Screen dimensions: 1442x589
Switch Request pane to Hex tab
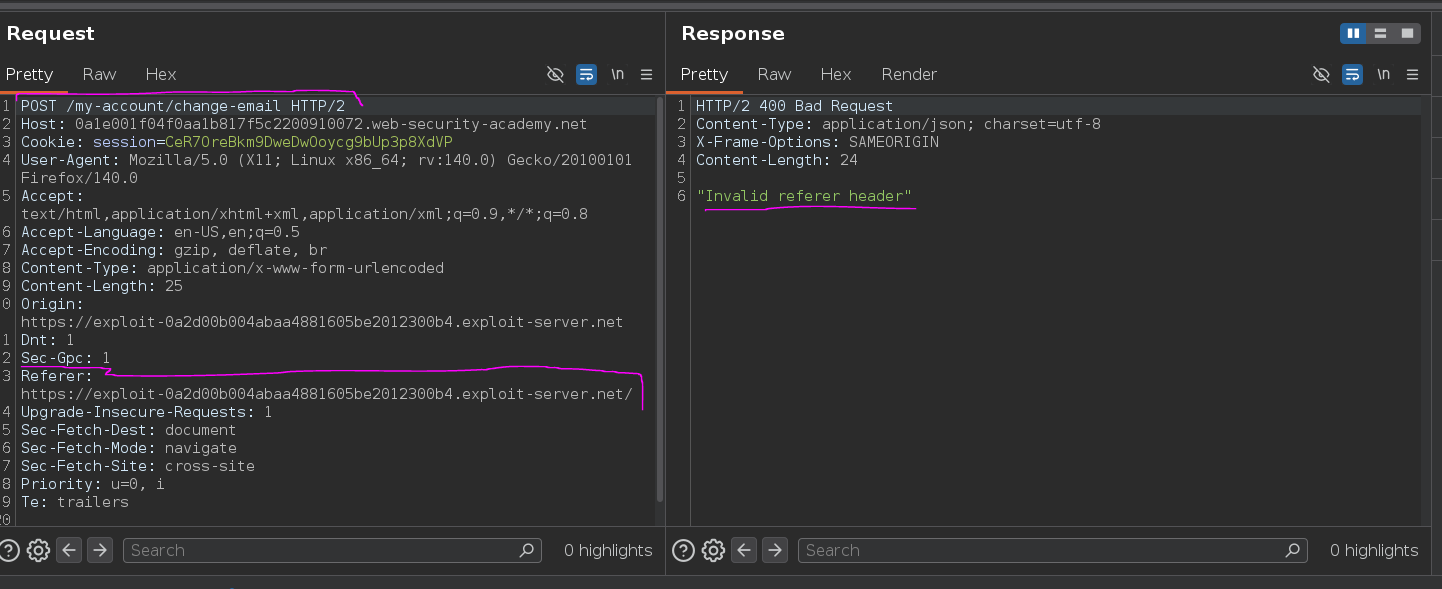pyautogui.click(x=161, y=74)
